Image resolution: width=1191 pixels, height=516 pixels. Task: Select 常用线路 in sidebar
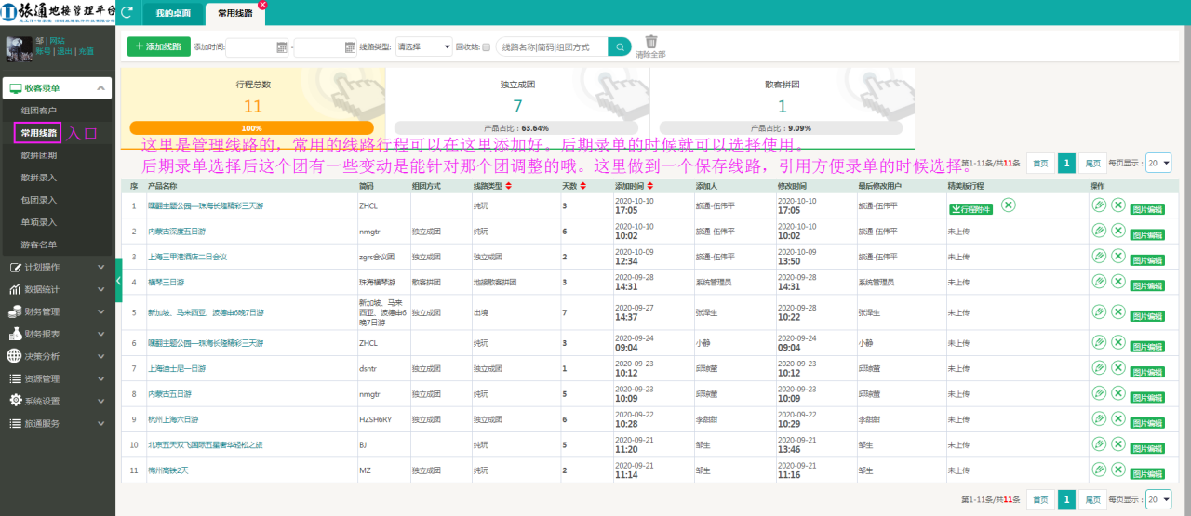39,133
